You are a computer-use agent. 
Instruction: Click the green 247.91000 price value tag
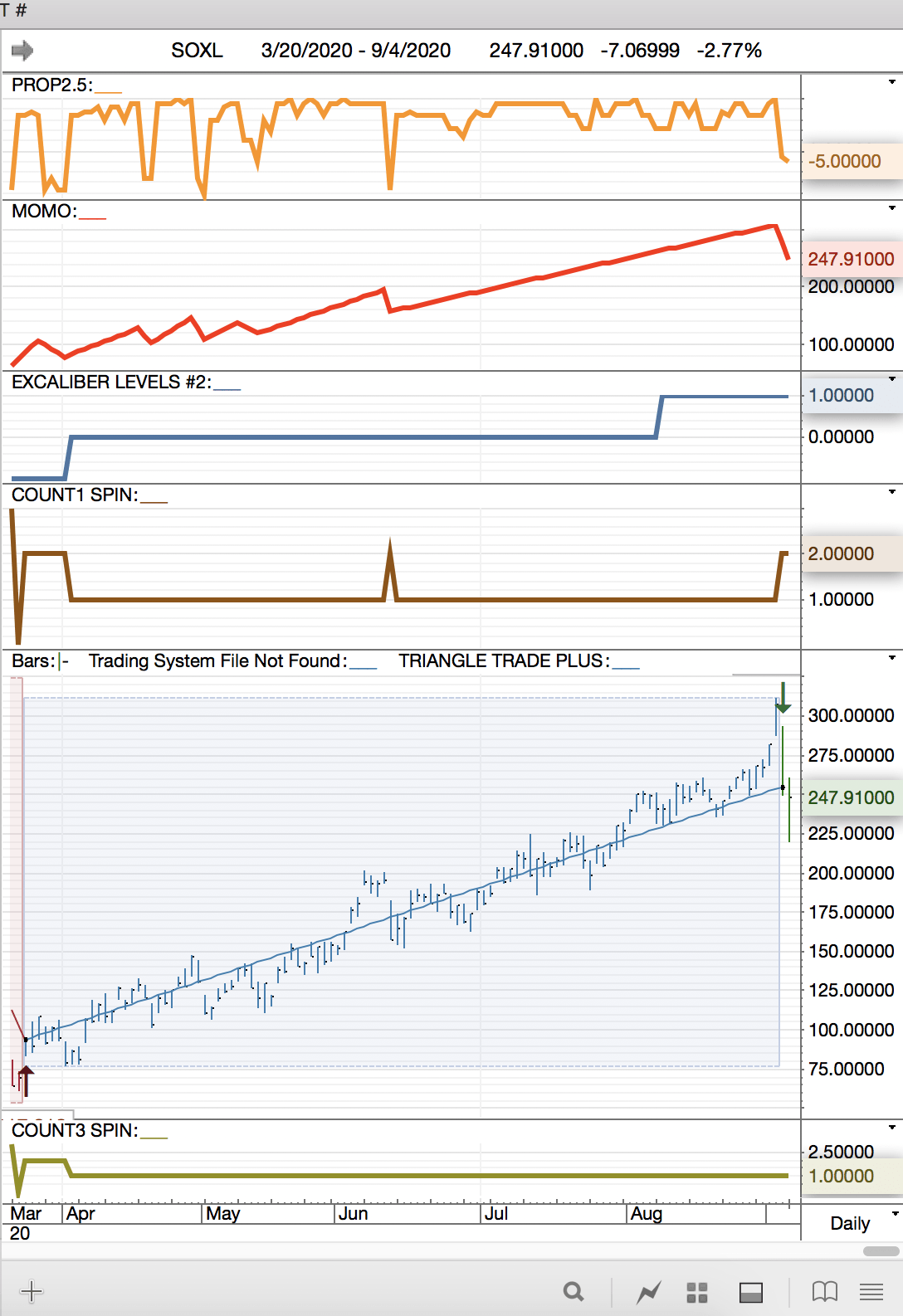pos(852,797)
